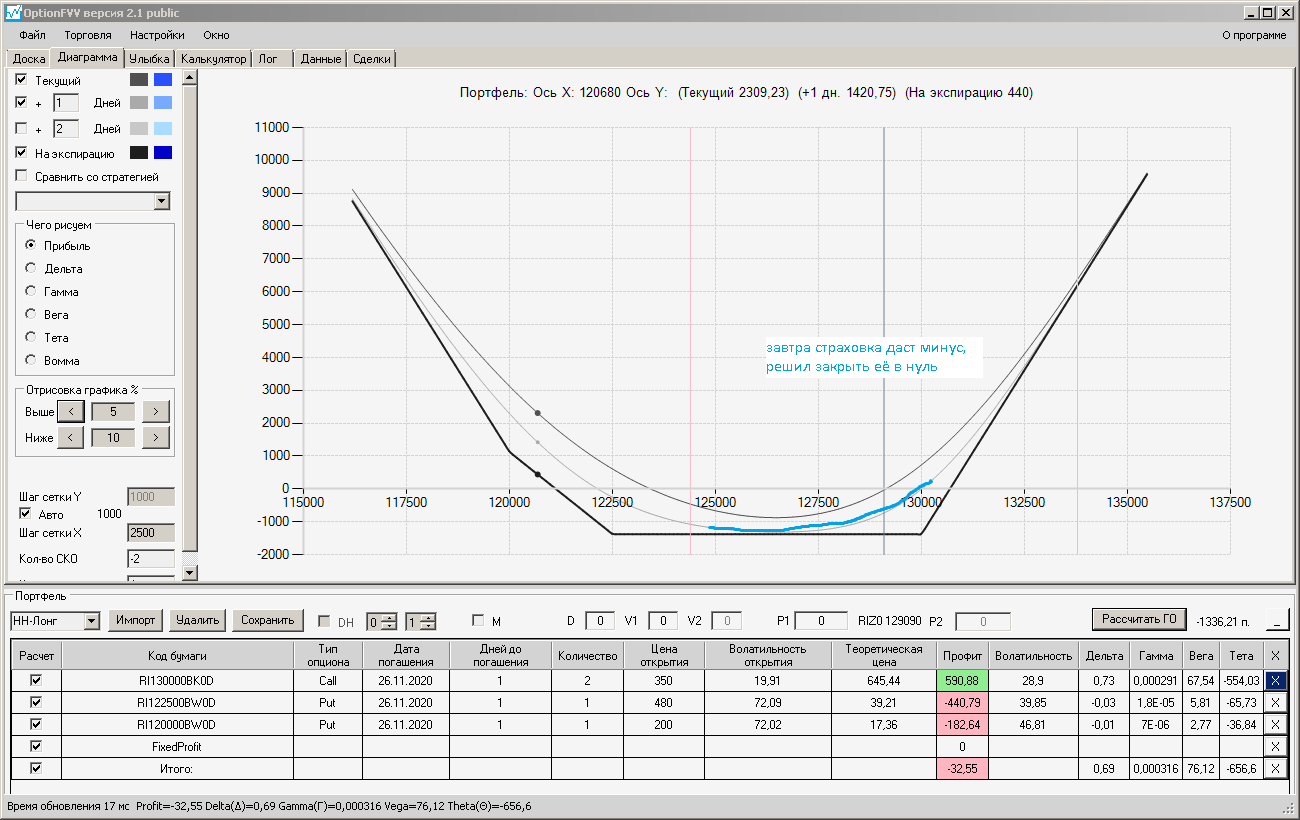This screenshot has width=1300, height=820.
Task: Select the Гамма radio option
Action: coord(31,291)
